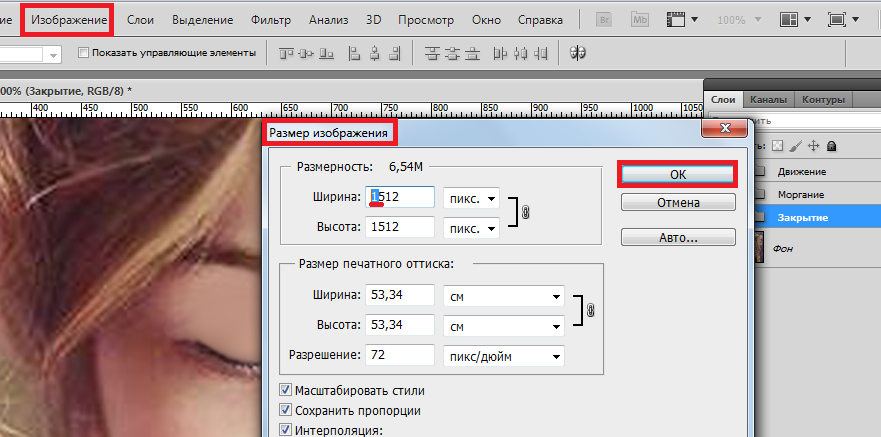
Task: Enable Показать управляющие элементы checkbox
Action: point(84,53)
